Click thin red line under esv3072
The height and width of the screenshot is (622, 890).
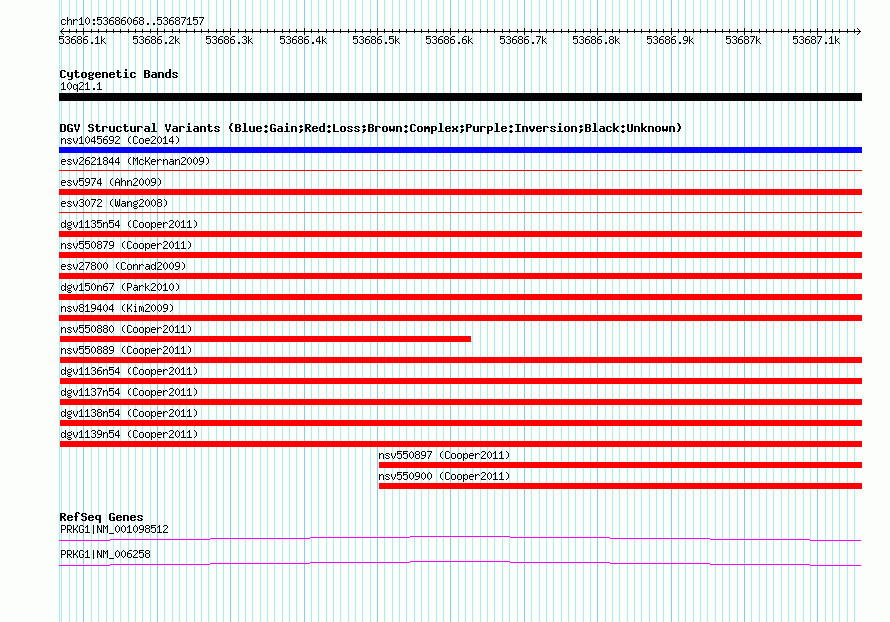point(460,212)
